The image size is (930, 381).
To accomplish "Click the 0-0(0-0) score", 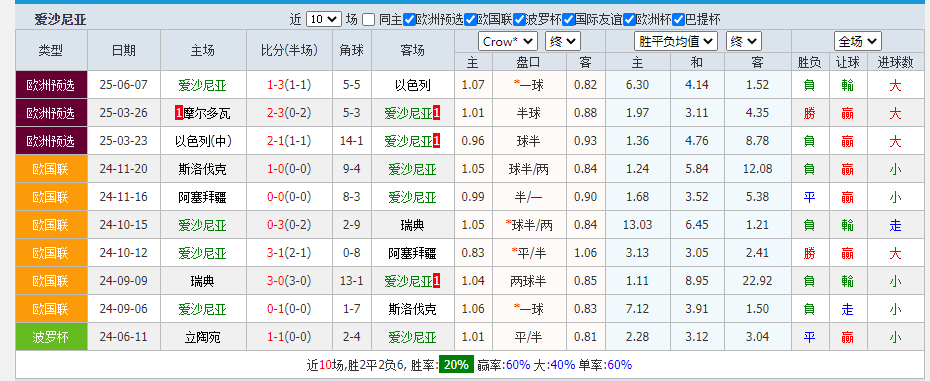I will (x=289, y=197).
